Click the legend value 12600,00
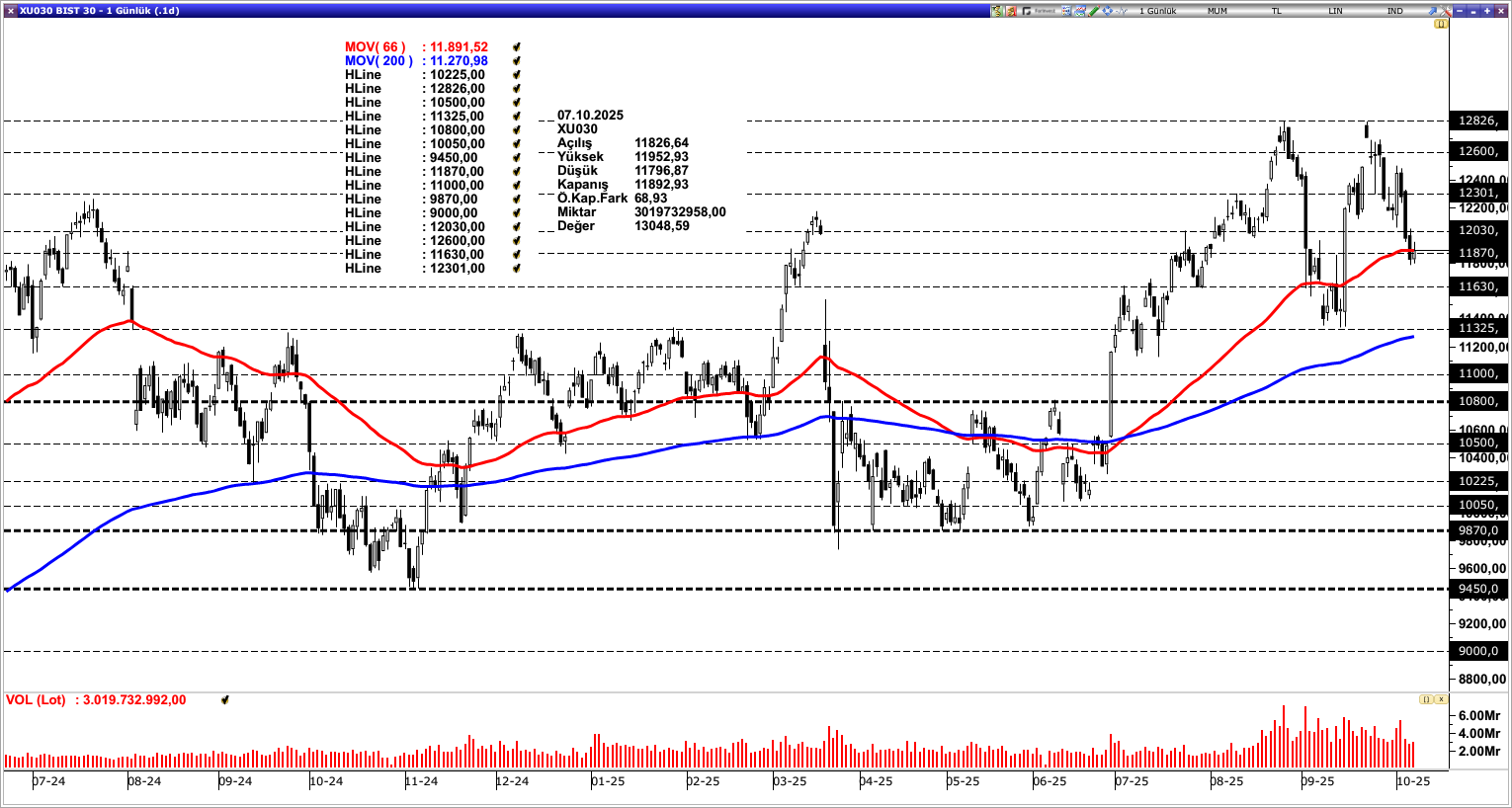The height and width of the screenshot is (808, 1512). [x=458, y=241]
